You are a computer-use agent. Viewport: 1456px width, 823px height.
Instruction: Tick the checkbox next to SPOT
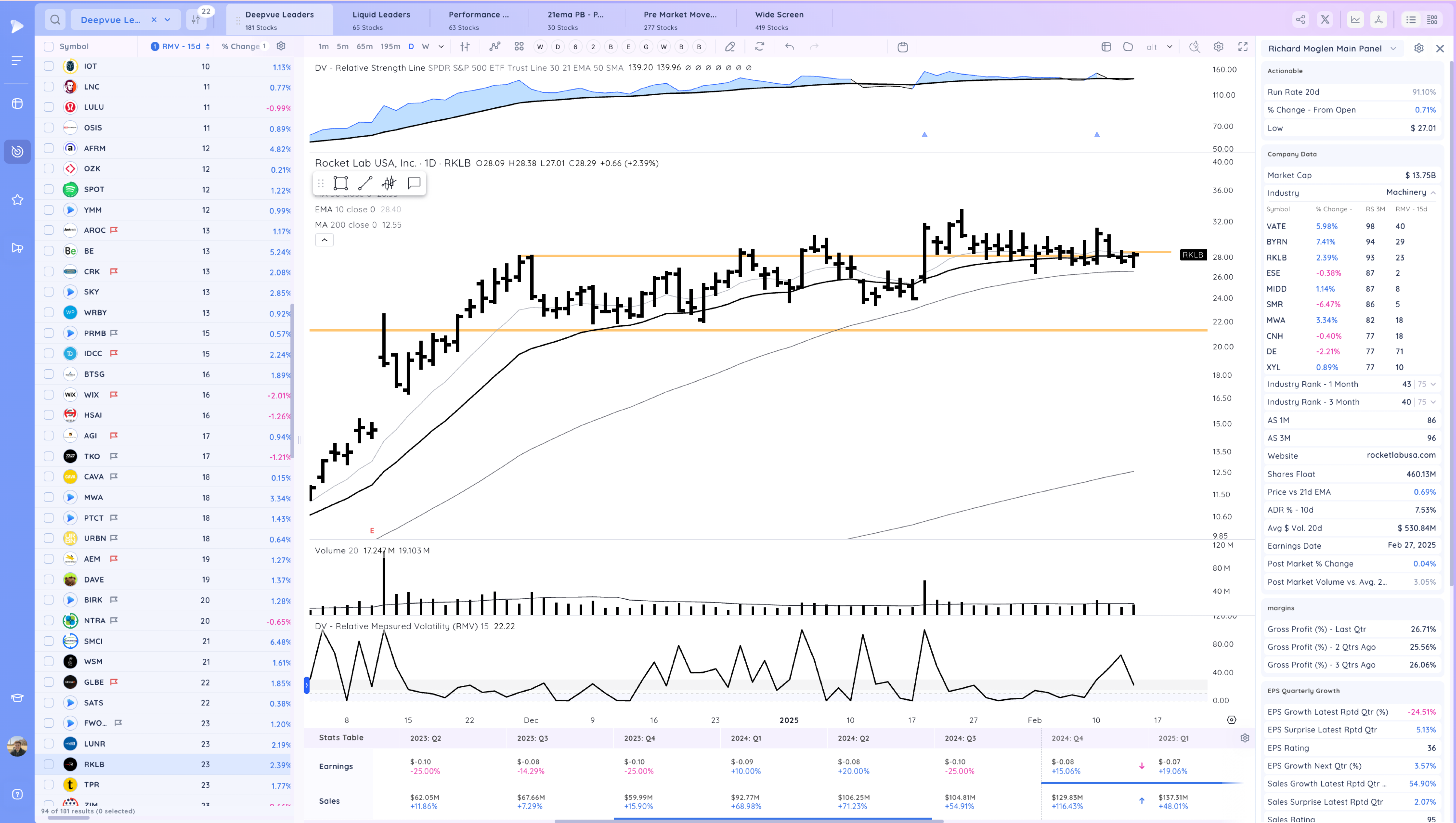pyautogui.click(x=49, y=189)
